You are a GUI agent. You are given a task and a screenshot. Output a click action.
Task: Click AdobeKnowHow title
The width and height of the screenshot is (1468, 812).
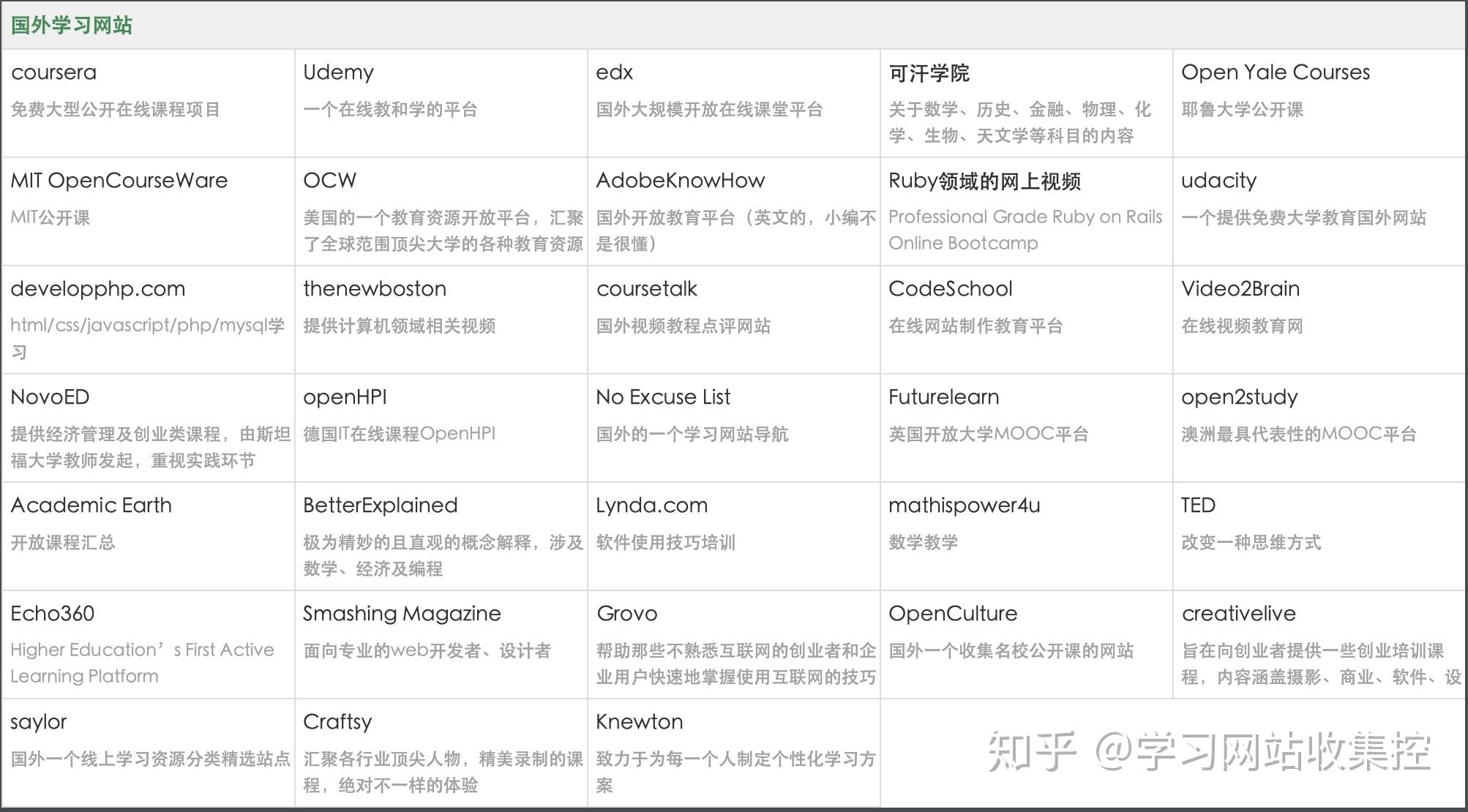(x=680, y=181)
